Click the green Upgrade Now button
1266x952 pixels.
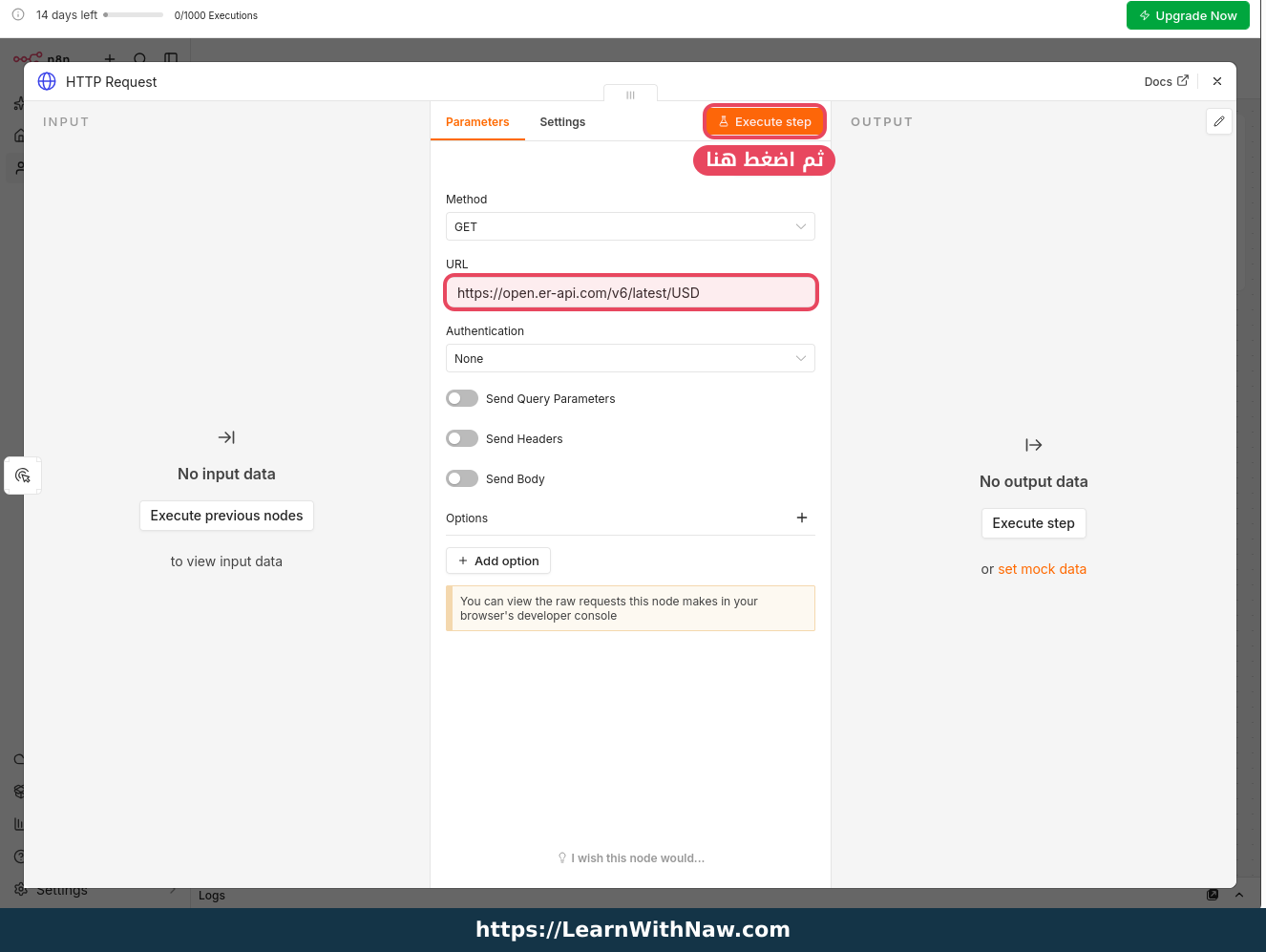tap(1188, 15)
